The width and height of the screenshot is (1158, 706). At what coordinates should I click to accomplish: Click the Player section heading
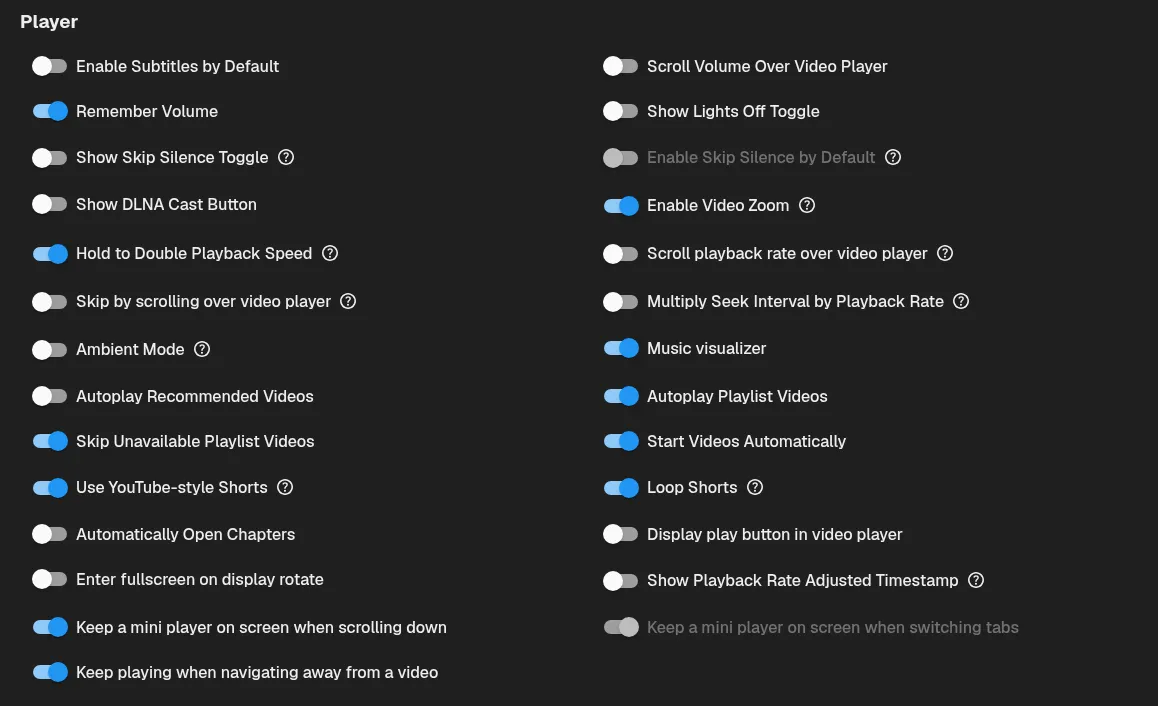click(x=49, y=22)
